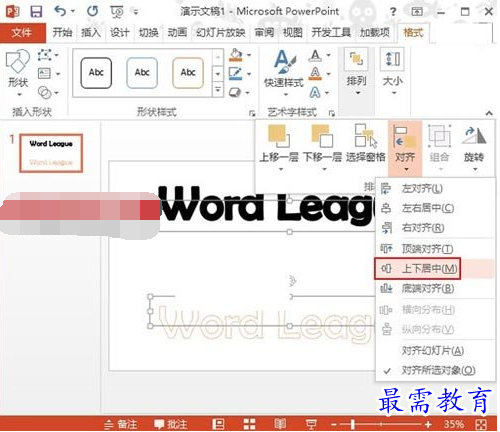Switch to the Insert (插入) tab
500x432 pixels.
(91, 33)
